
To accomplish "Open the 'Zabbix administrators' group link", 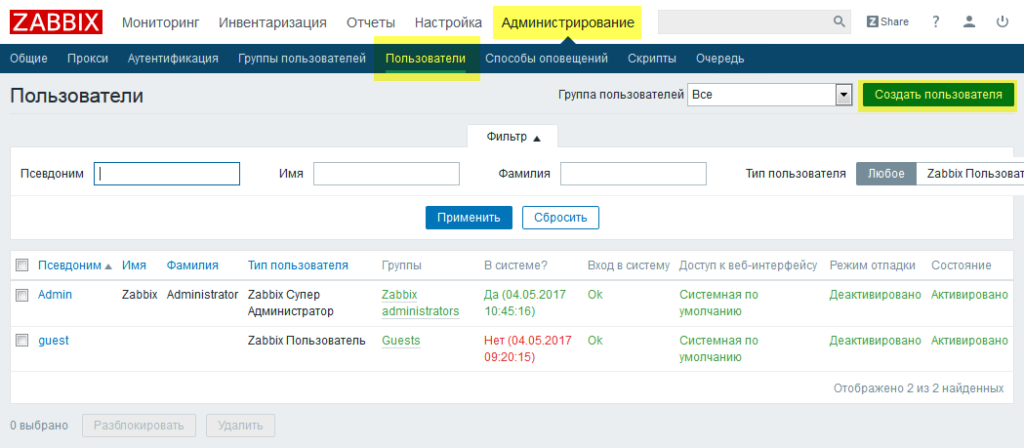I will (x=421, y=303).
